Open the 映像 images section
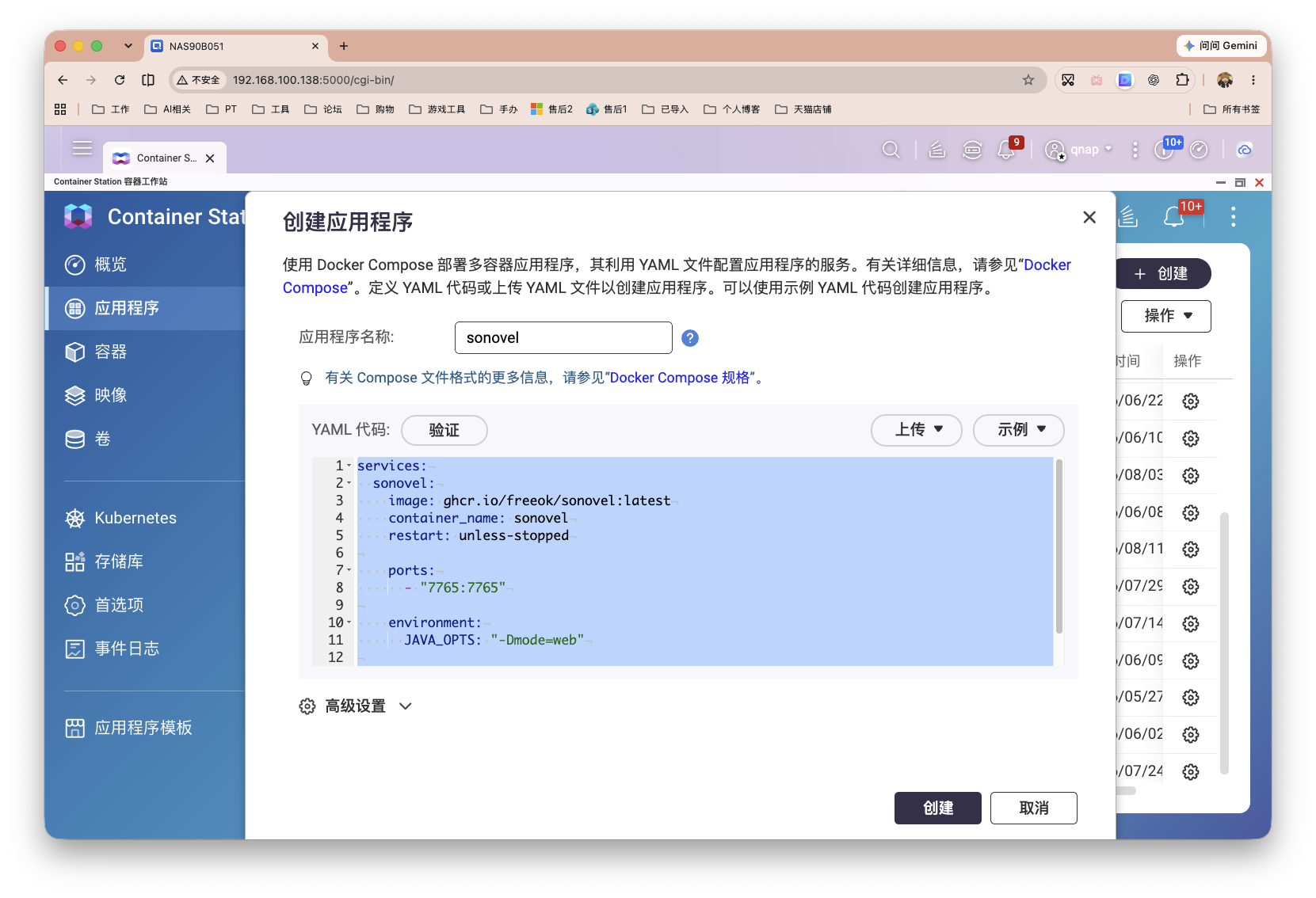 coord(145,395)
